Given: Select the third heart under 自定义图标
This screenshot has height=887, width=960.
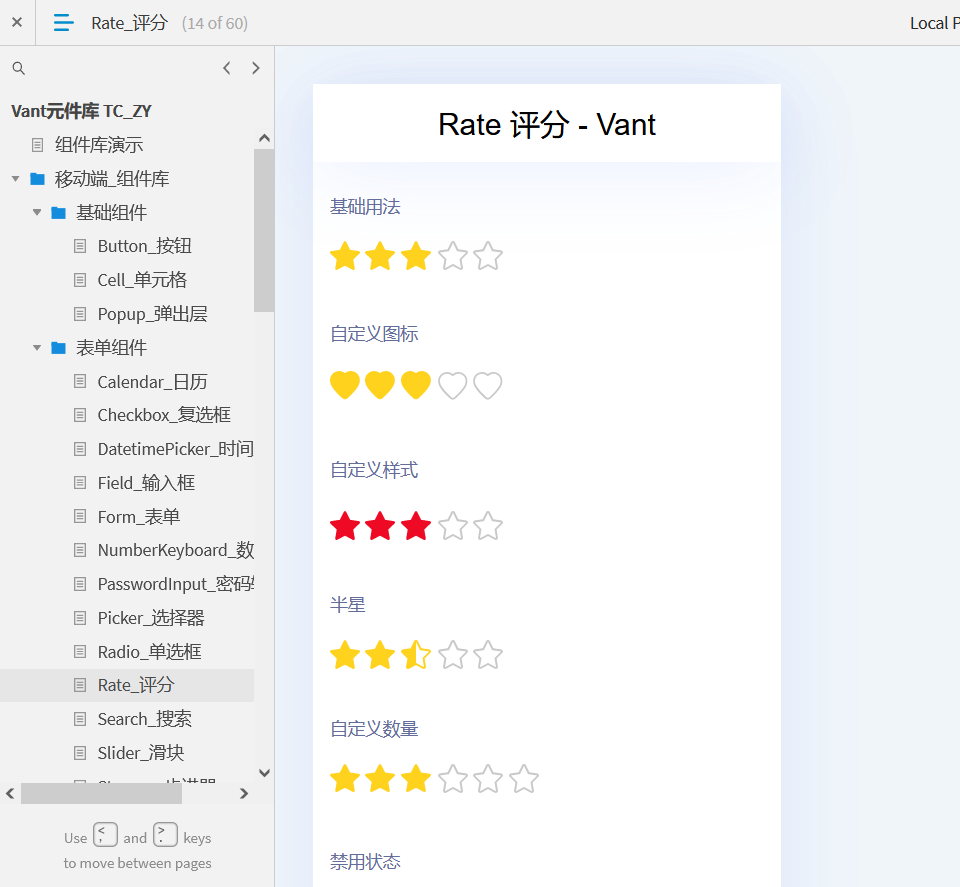Looking at the screenshot, I should (x=416, y=385).
